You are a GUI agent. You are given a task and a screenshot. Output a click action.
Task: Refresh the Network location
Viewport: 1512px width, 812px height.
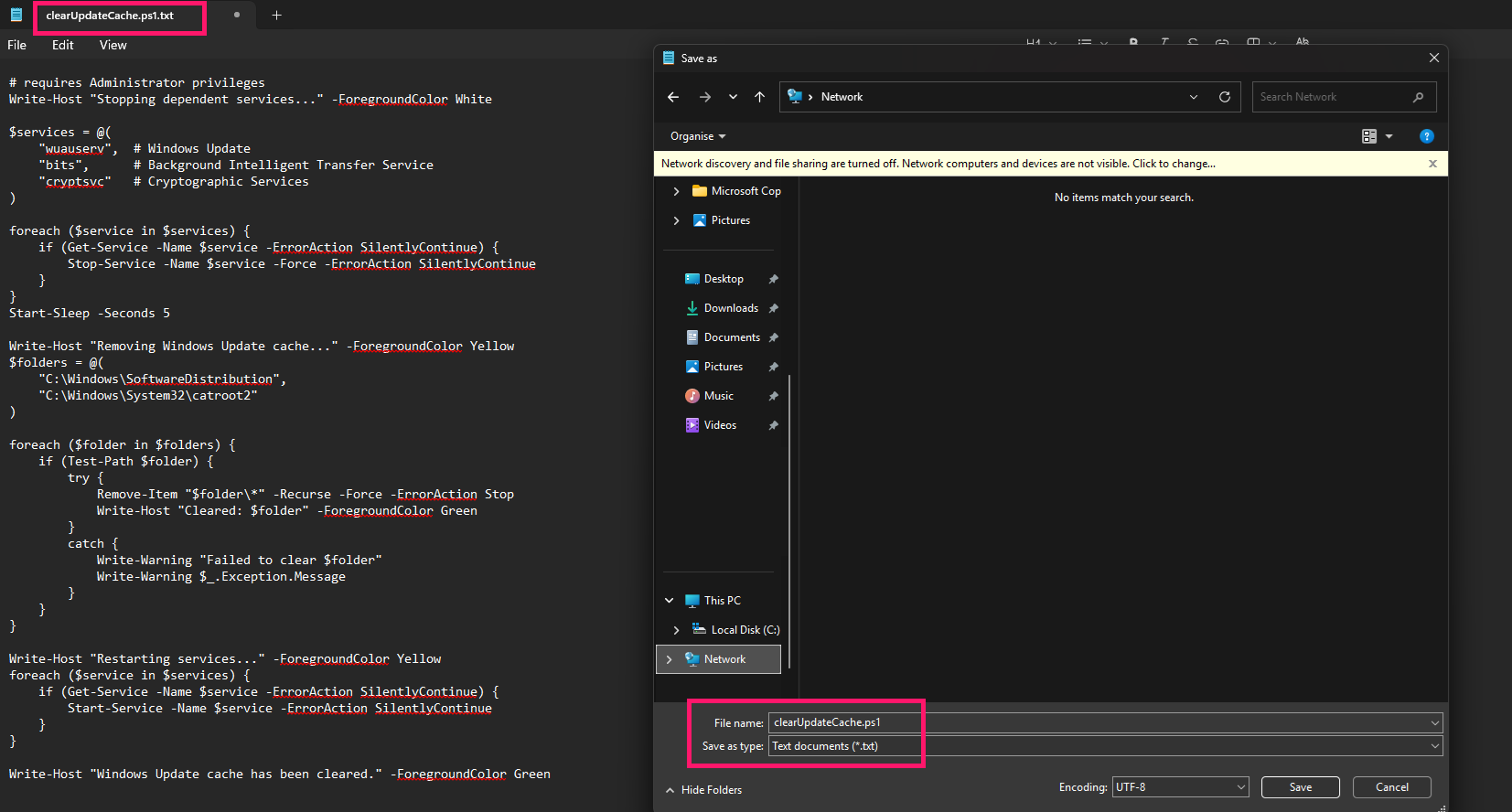click(x=1225, y=97)
